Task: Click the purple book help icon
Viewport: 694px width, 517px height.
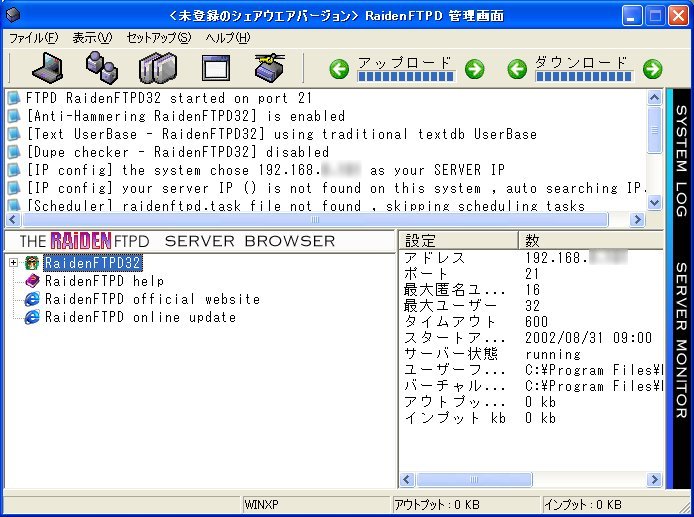Action: tap(32, 281)
